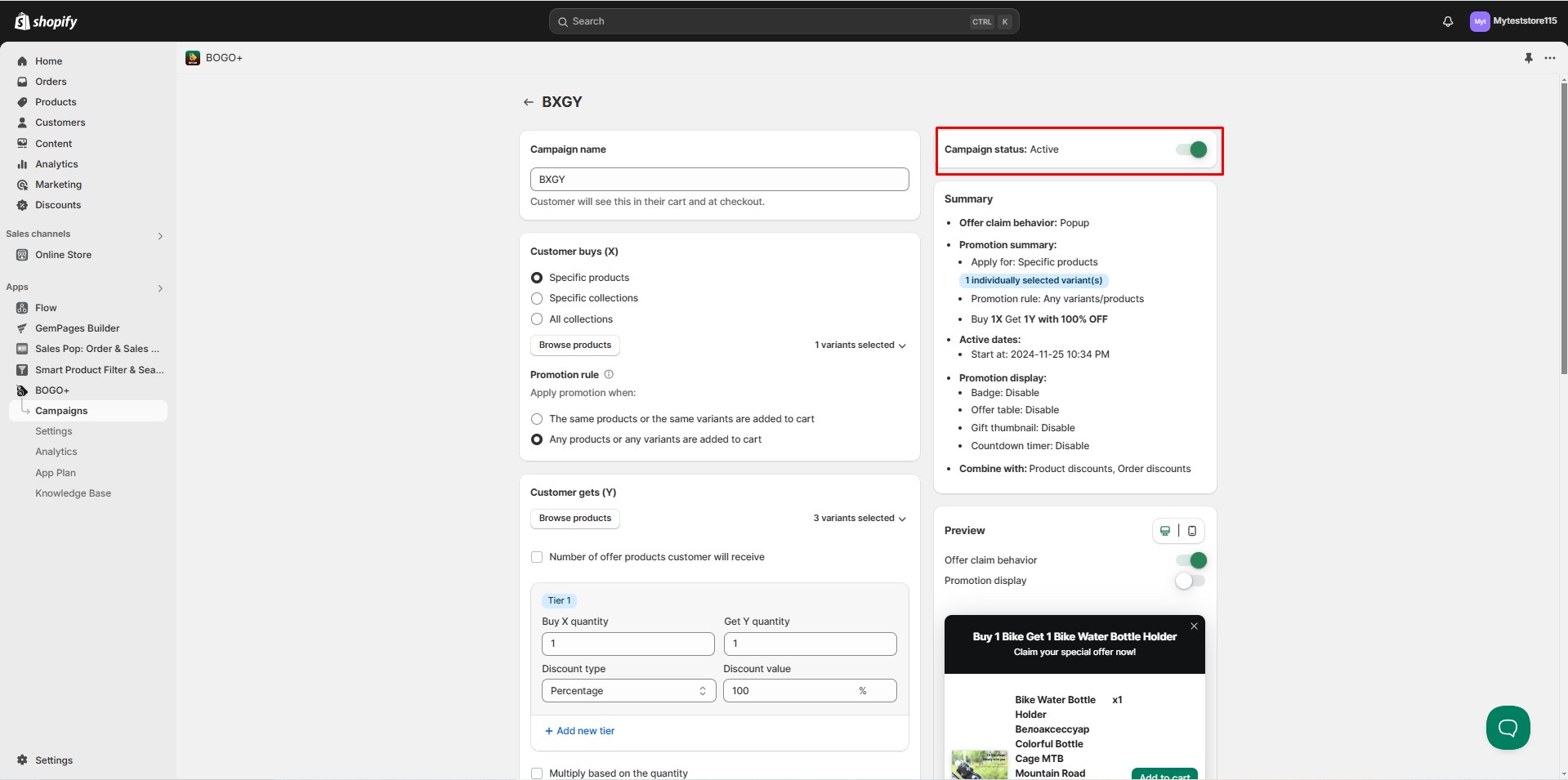Toggle the Campaign status switch
Image resolution: width=1568 pixels, height=780 pixels.
1191,149
